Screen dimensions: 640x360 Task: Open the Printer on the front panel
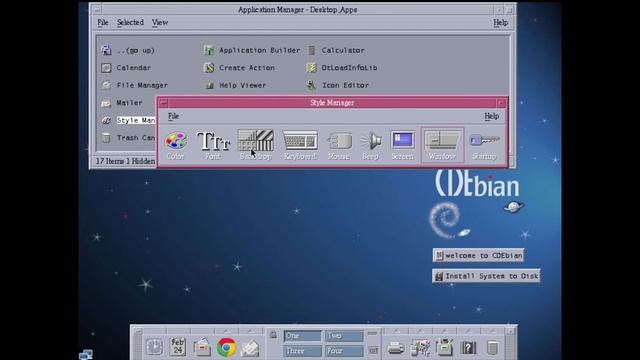pos(396,348)
